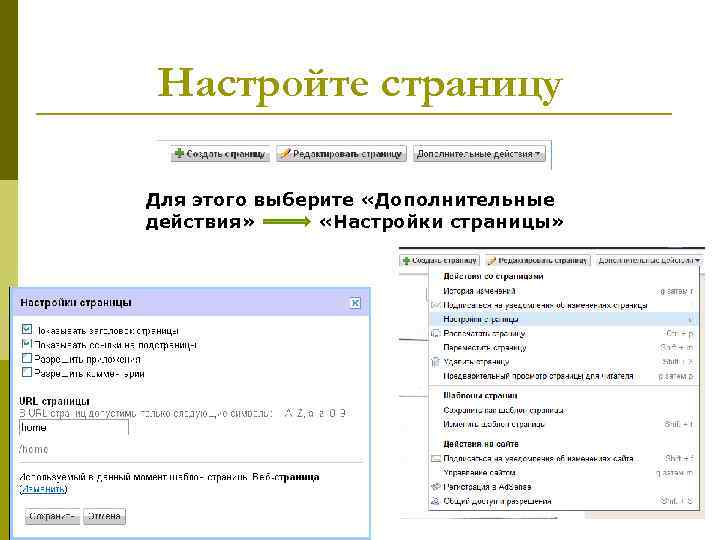Image resolution: width=720 pixels, height=540 pixels.
Task: Click the printer icon 'Распечатать страницу'
Action: (x=435, y=333)
